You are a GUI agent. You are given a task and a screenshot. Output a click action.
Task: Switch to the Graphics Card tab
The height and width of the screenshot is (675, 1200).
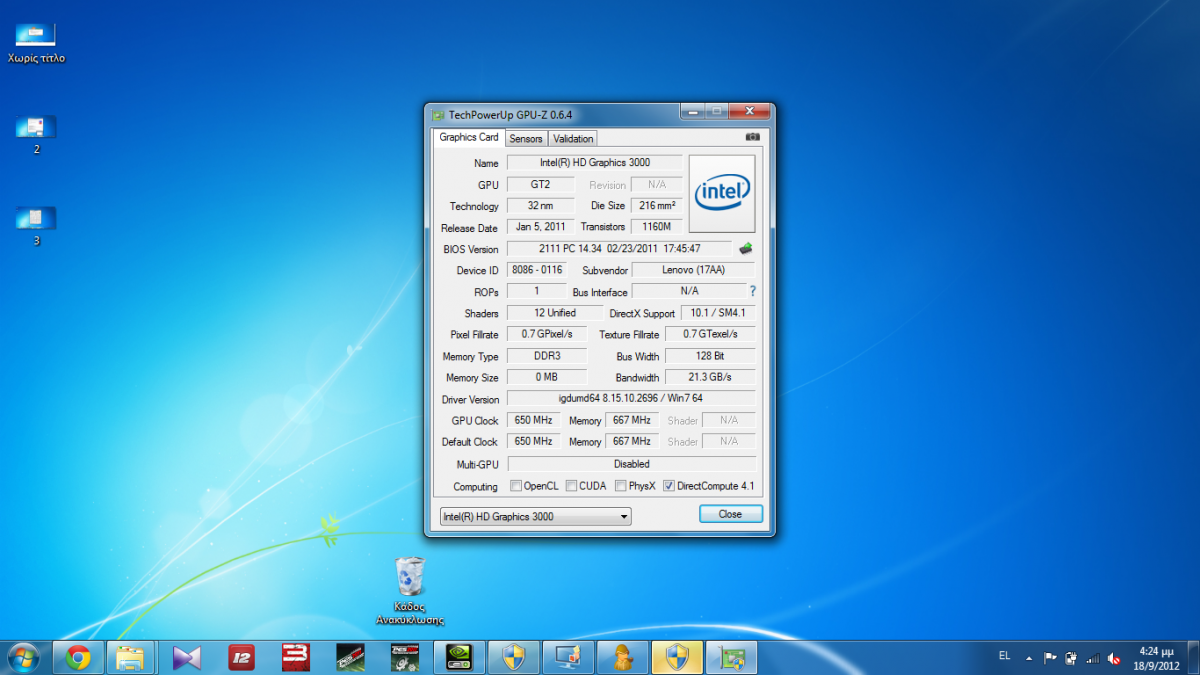(469, 137)
